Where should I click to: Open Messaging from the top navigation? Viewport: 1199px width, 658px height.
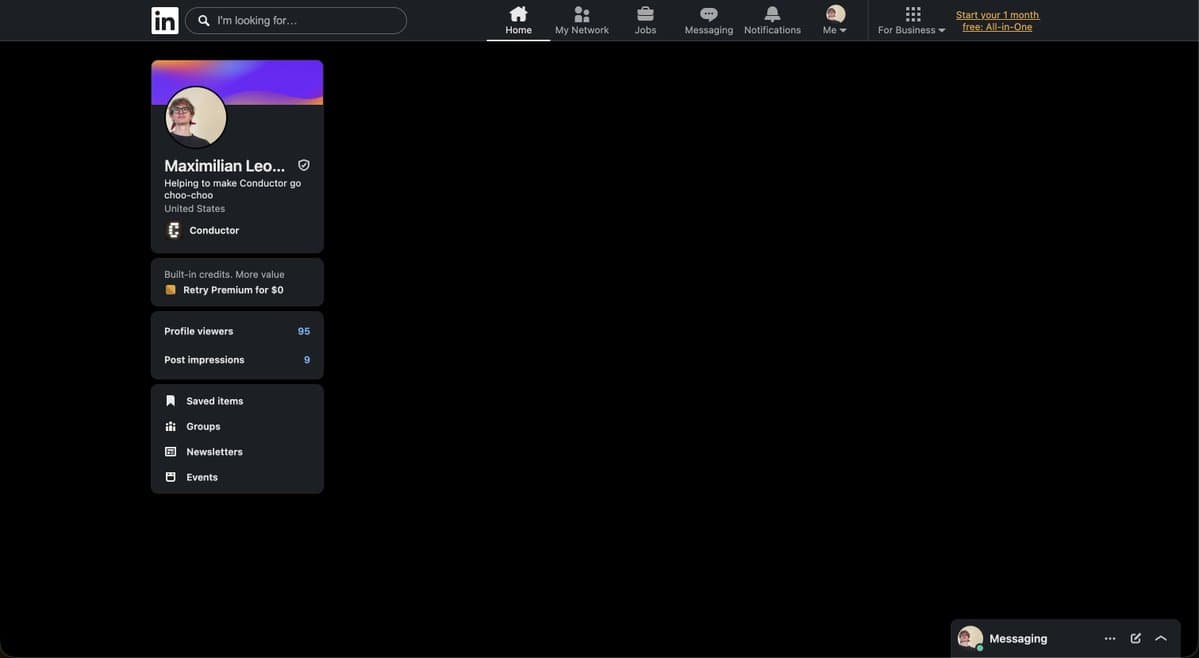[709, 21]
